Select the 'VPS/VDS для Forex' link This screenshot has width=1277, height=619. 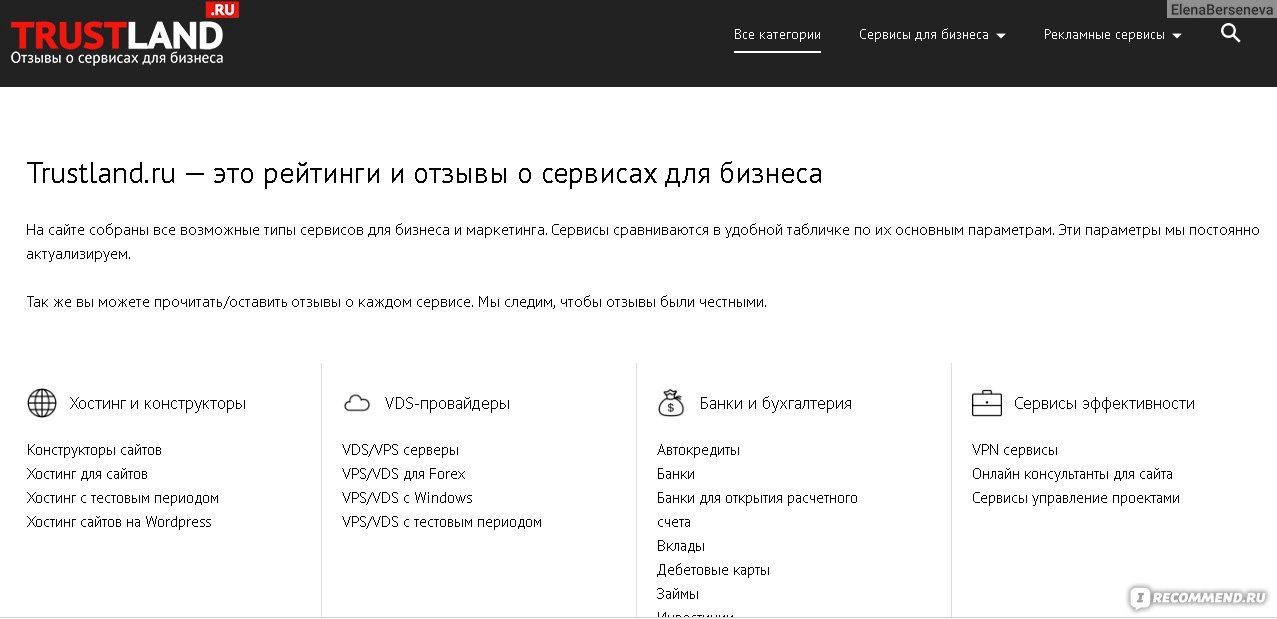tap(404, 474)
